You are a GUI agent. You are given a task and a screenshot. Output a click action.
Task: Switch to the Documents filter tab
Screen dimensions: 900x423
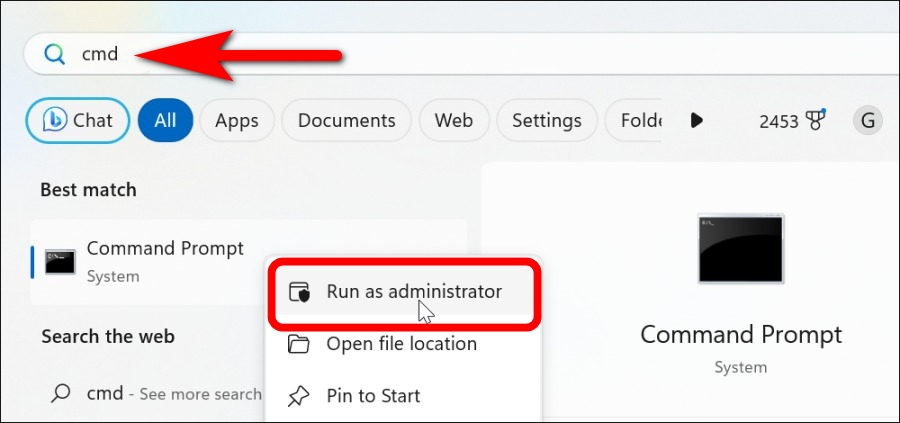pos(347,121)
